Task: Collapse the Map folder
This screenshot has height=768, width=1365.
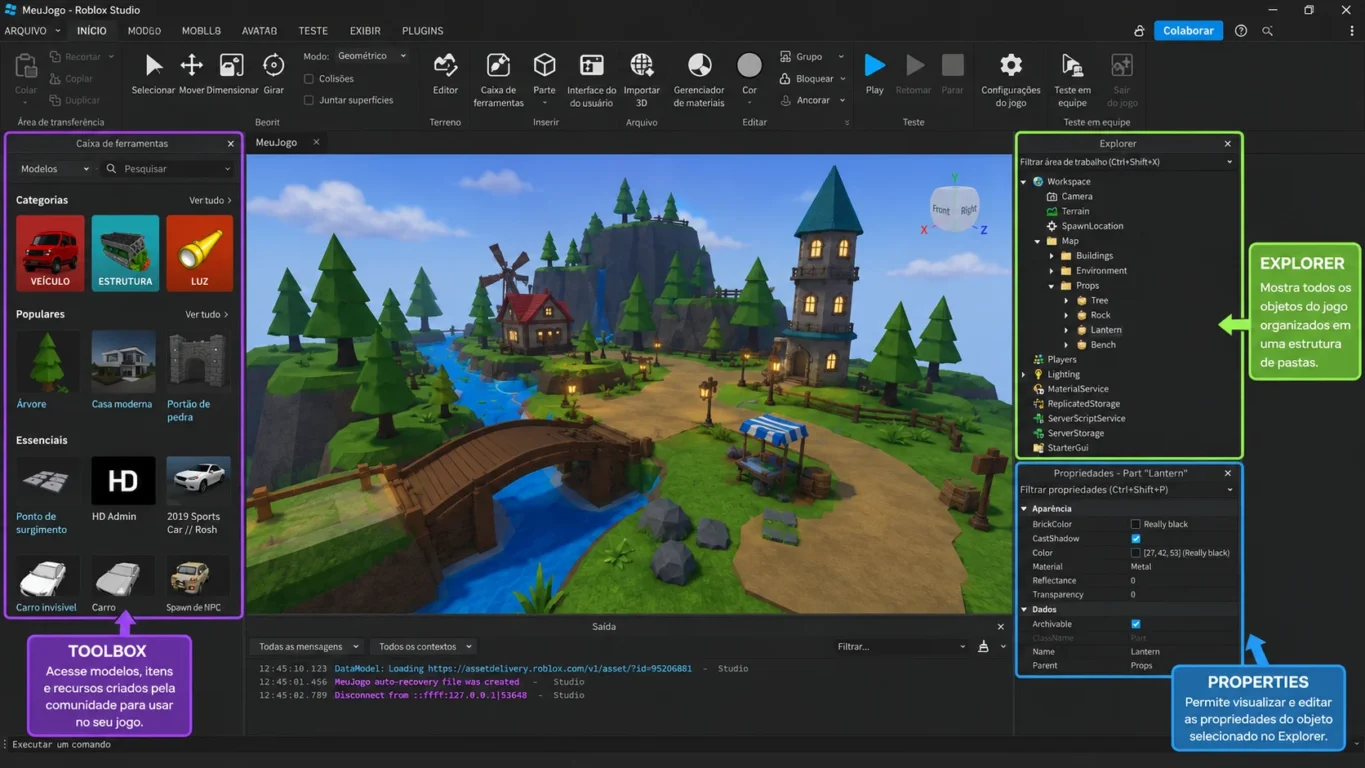Action: tap(1038, 241)
